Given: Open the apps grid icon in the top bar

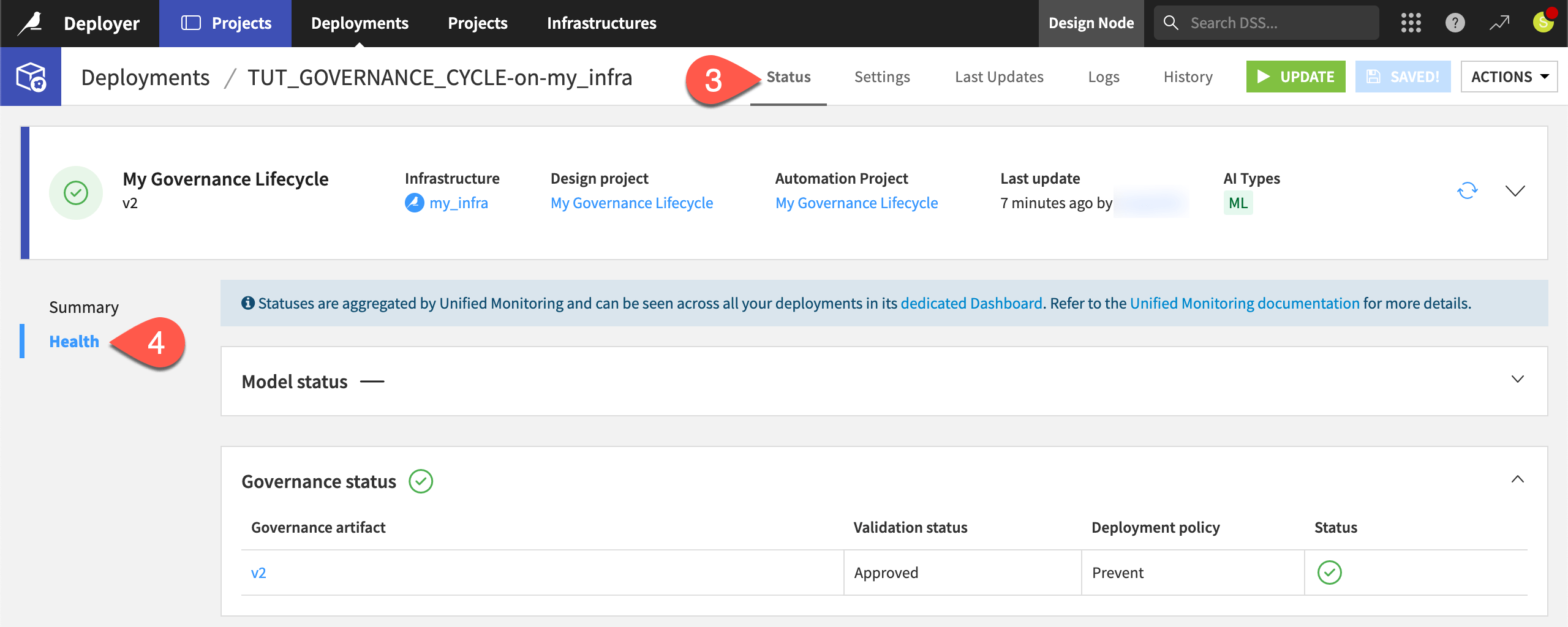Looking at the screenshot, I should pos(1411,23).
